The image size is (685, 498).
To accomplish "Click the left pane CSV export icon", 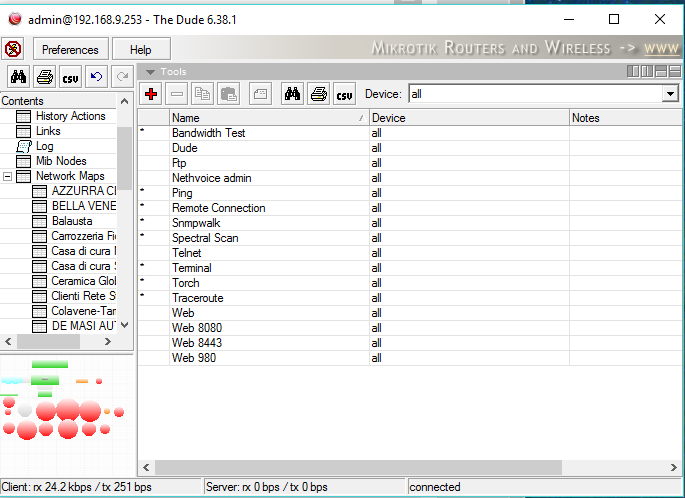I will click(70, 77).
